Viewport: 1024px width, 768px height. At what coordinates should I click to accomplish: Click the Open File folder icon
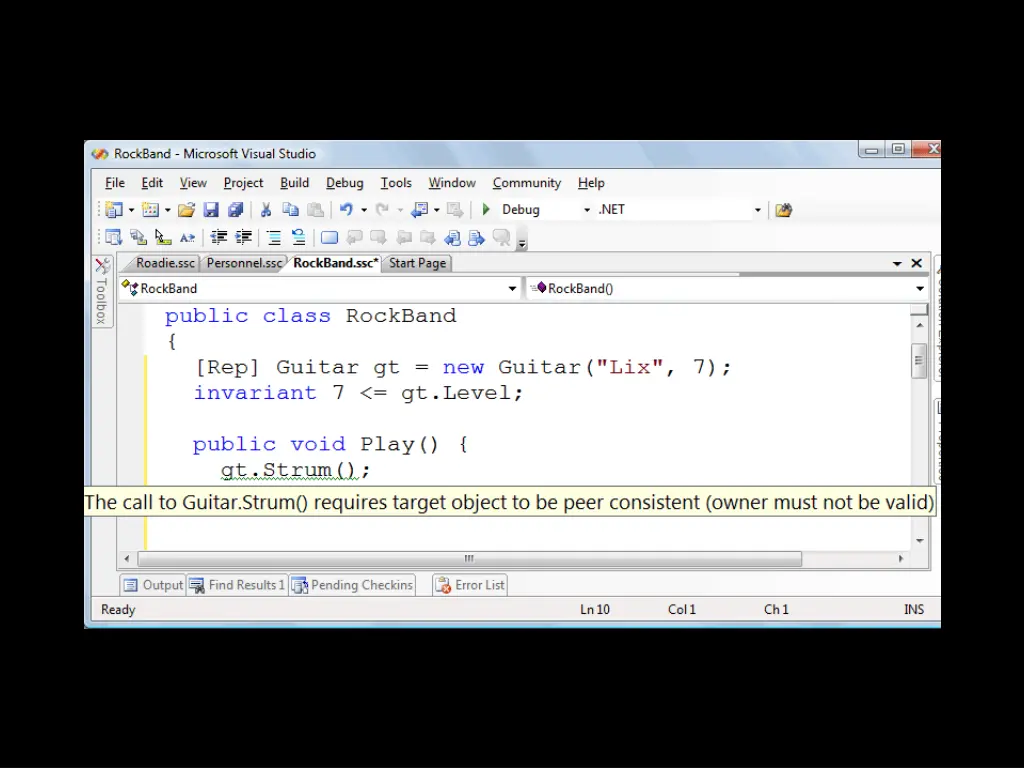click(x=186, y=210)
